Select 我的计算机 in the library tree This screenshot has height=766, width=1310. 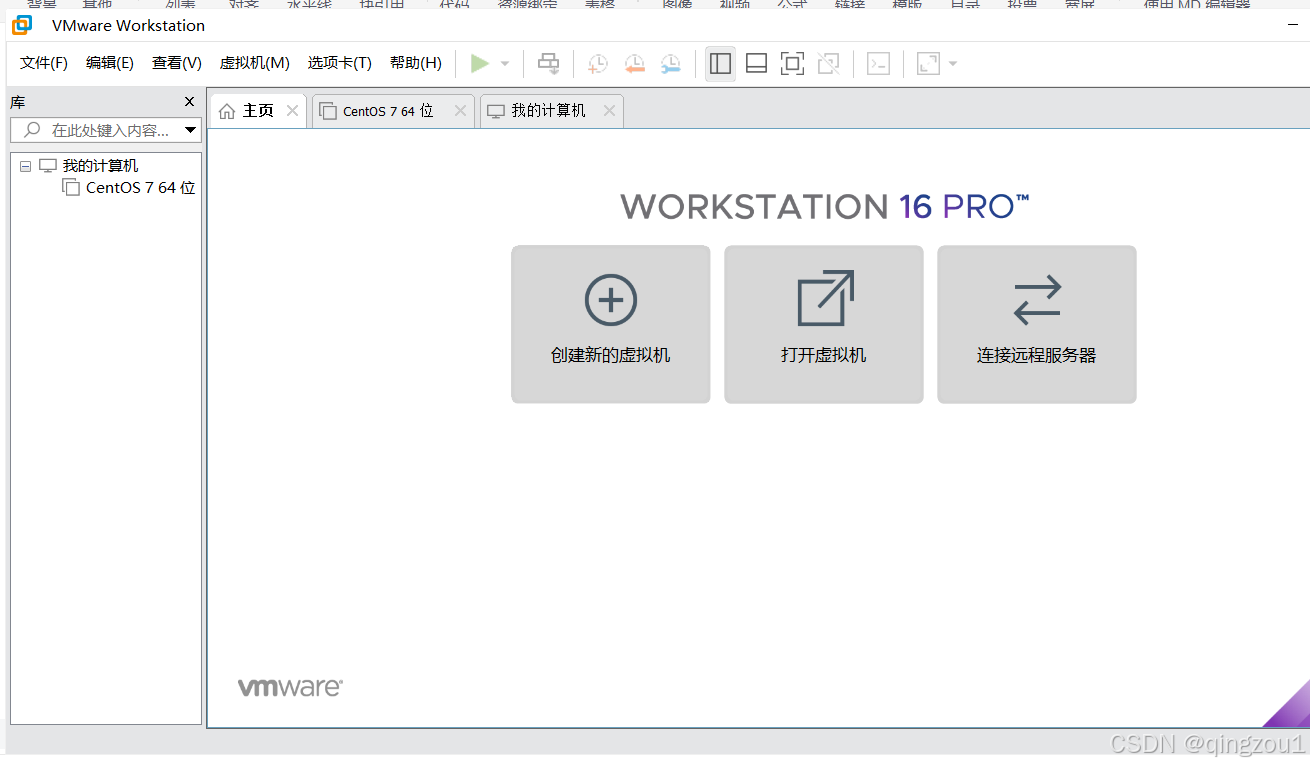tap(100, 166)
